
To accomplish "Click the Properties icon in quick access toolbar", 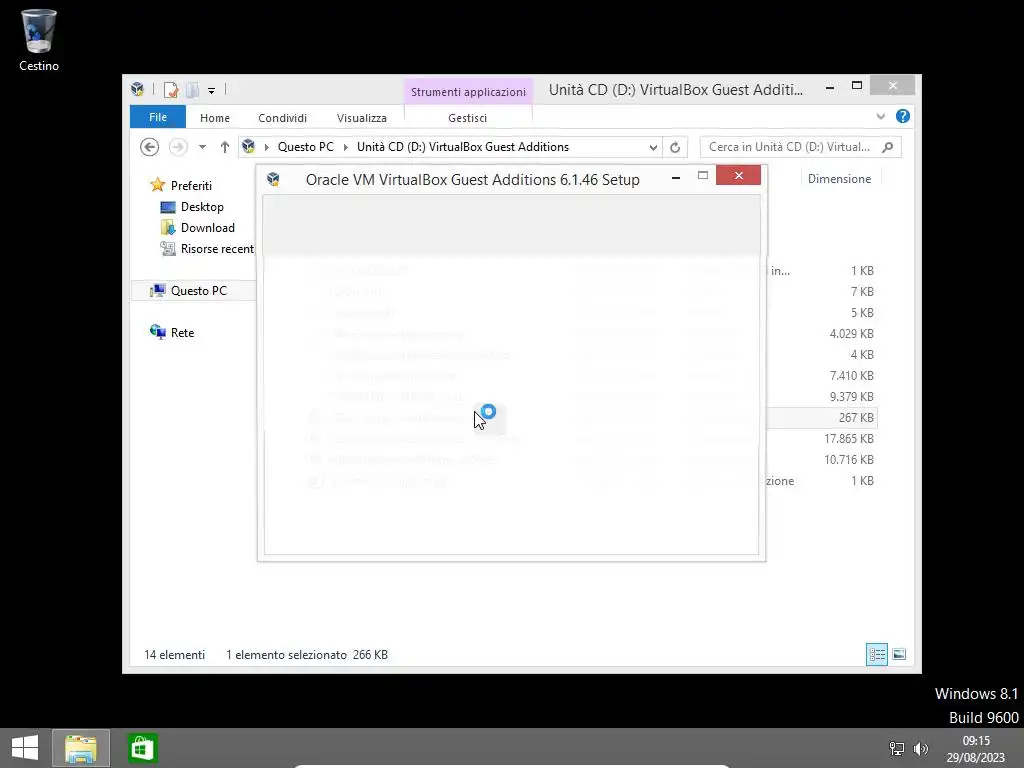I will coord(170,90).
